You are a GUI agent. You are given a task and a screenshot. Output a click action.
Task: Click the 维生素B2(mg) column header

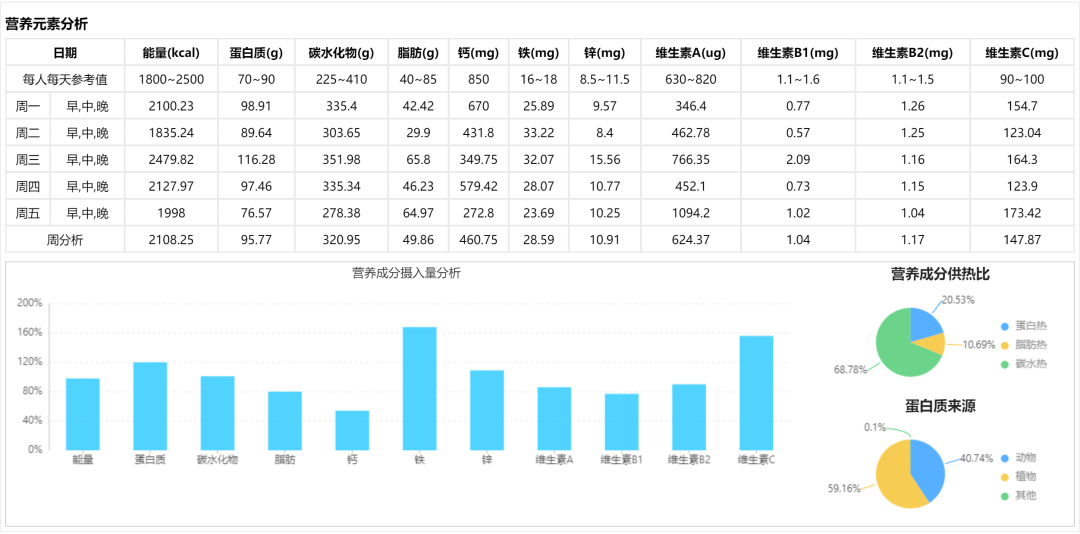pyautogui.click(x=912, y=52)
